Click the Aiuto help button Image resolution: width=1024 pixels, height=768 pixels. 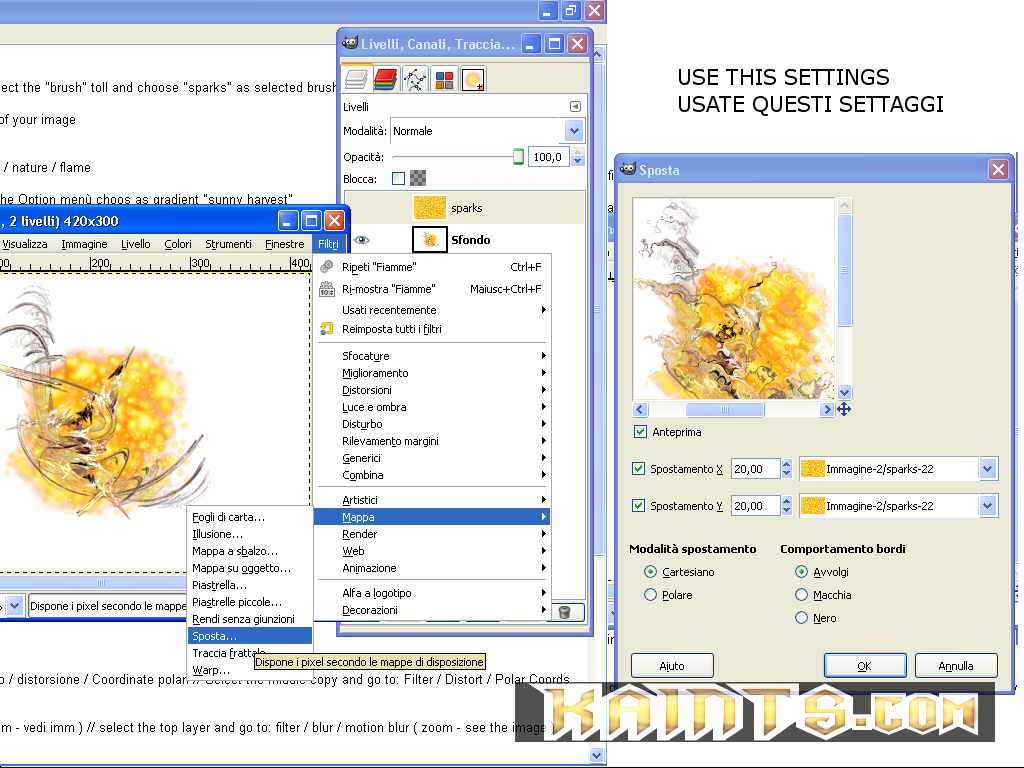click(672, 666)
